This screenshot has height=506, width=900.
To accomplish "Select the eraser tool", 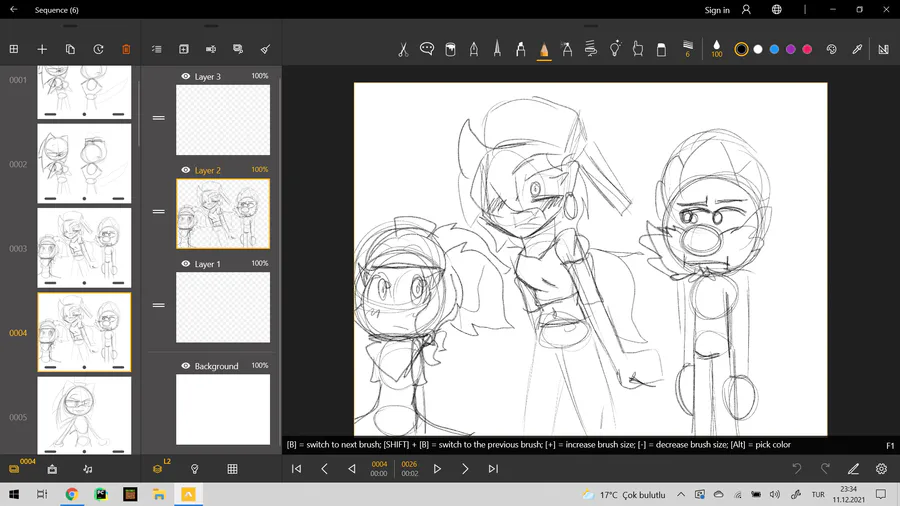I will (661, 49).
